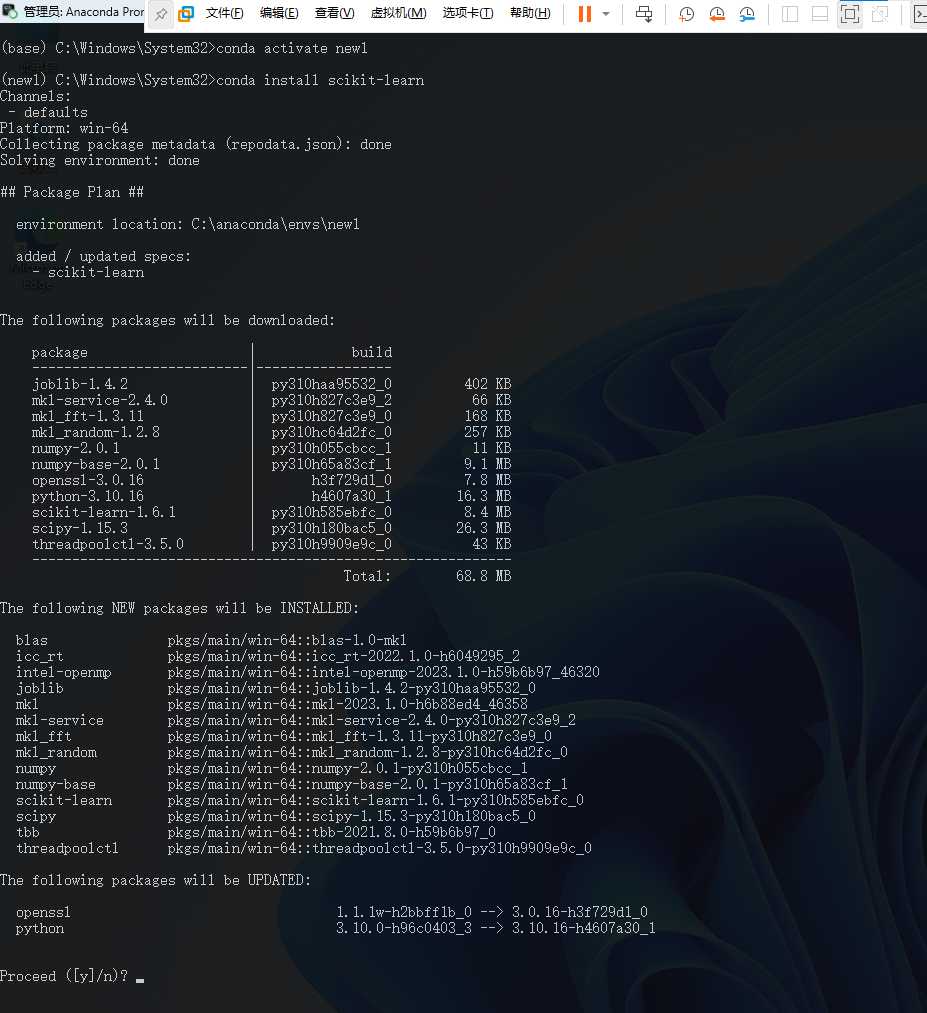Click the Anaconda Prompt title bar icon

[10, 12]
